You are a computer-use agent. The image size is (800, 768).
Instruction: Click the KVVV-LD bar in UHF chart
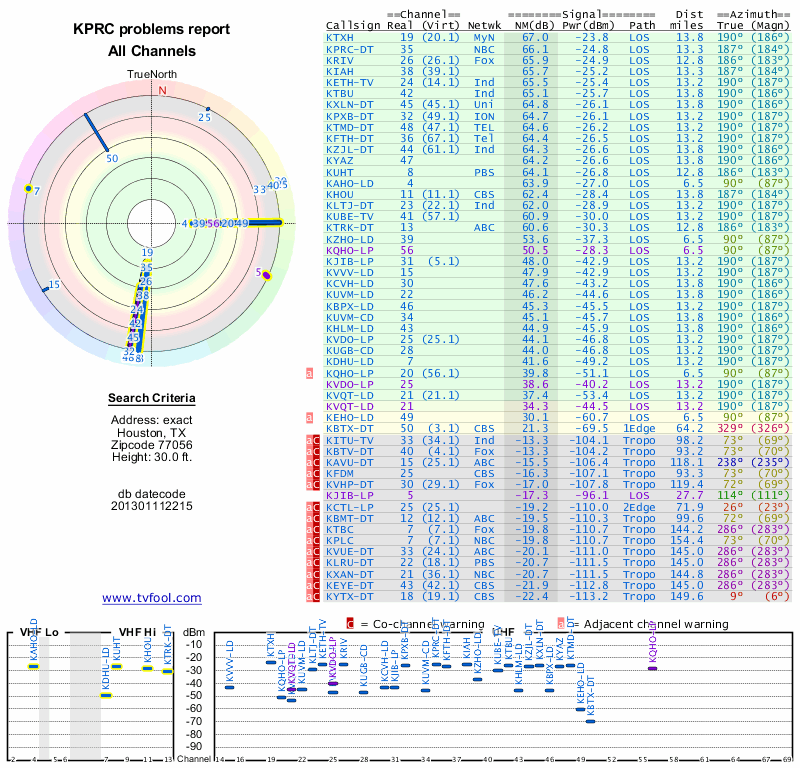point(230,687)
